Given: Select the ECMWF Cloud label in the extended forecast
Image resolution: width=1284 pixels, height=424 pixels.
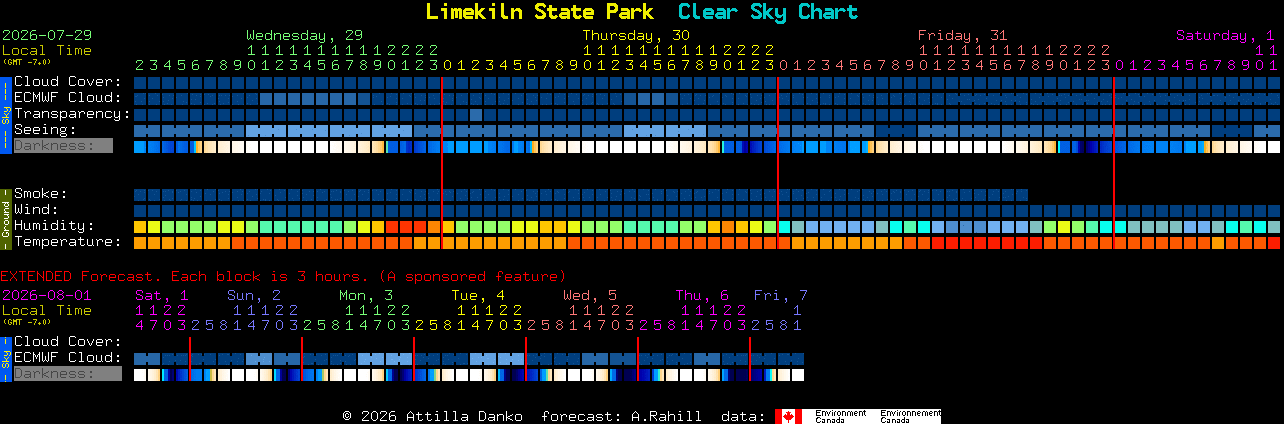Looking at the screenshot, I should click(68, 358).
